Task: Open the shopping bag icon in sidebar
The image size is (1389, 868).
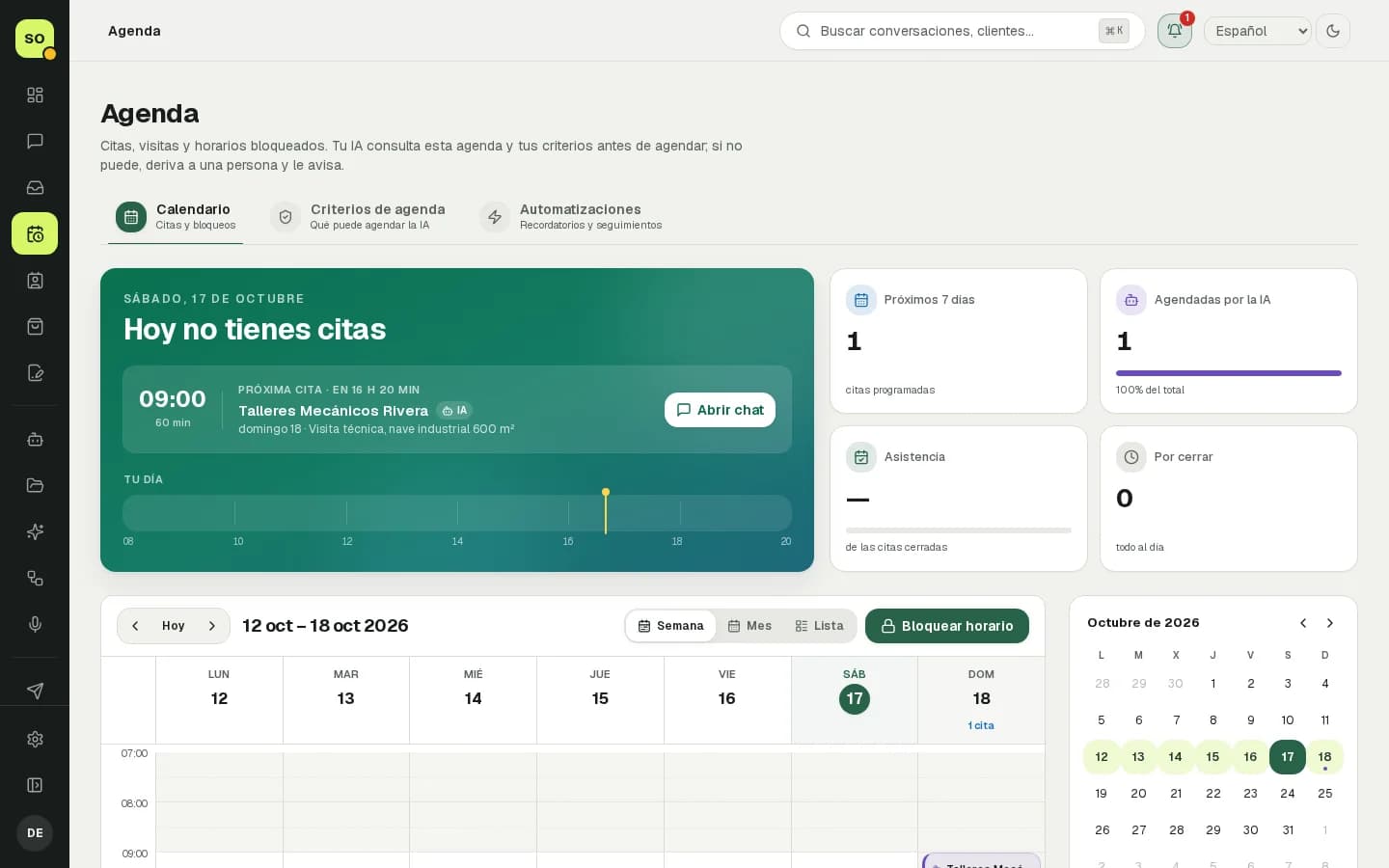Action: [x=35, y=327]
